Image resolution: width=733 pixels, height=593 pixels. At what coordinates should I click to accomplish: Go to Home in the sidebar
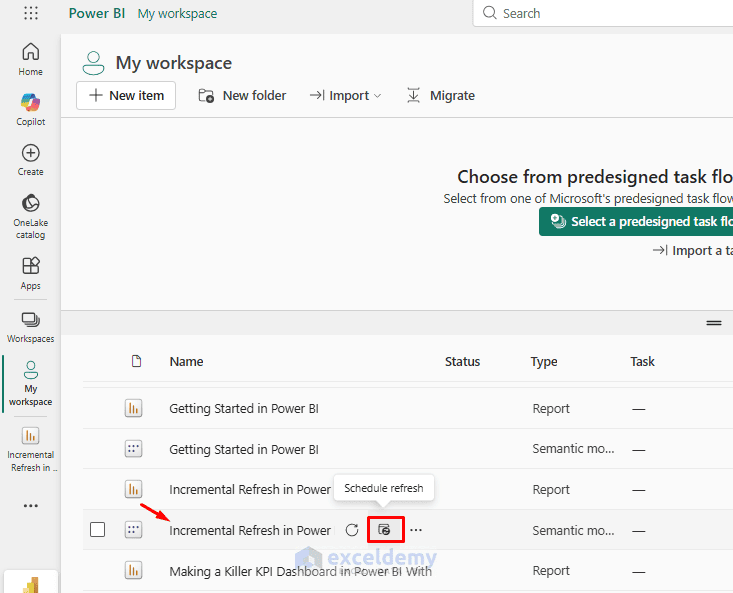(x=31, y=59)
